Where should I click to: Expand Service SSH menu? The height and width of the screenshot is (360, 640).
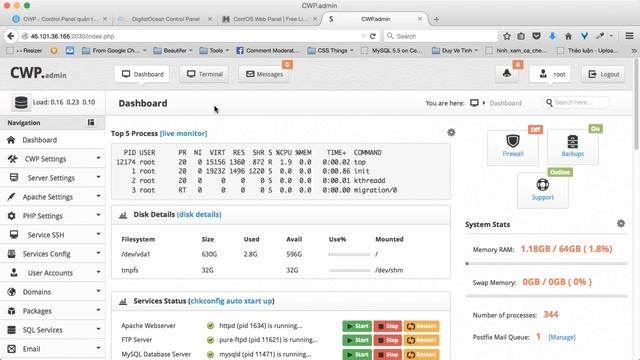click(53, 235)
